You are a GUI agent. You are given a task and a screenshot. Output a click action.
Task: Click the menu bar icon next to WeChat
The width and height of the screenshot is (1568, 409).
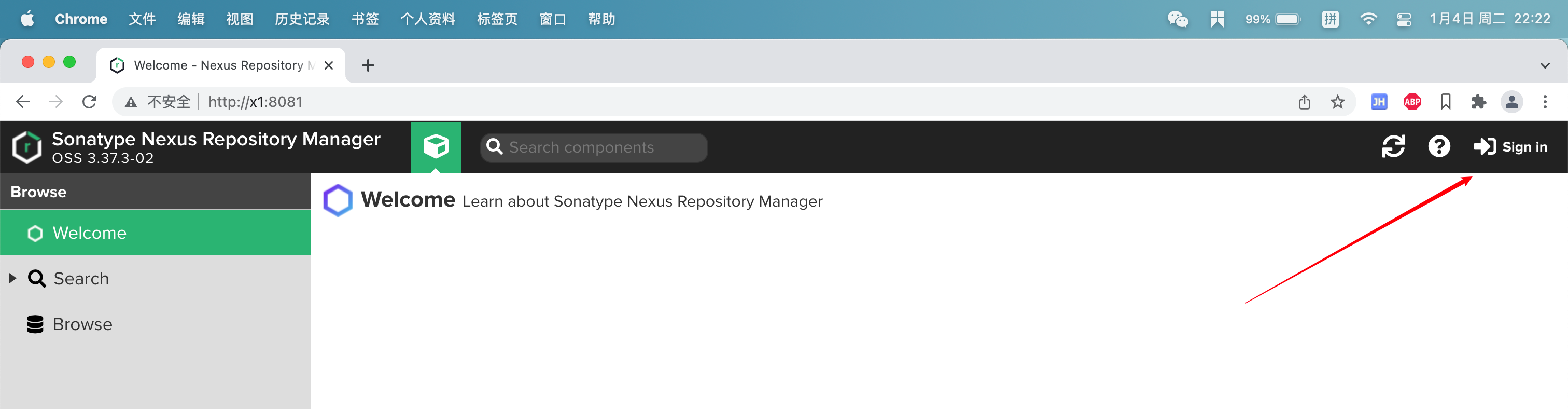pos(1217,19)
